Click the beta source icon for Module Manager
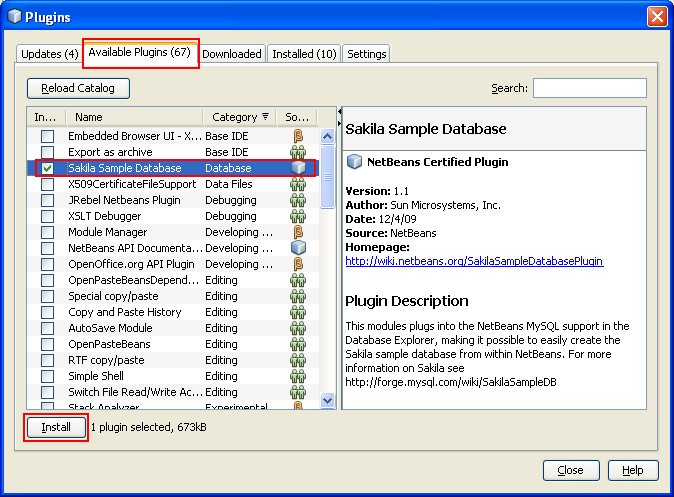Screen dimensions: 674x497 click(297, 232)
